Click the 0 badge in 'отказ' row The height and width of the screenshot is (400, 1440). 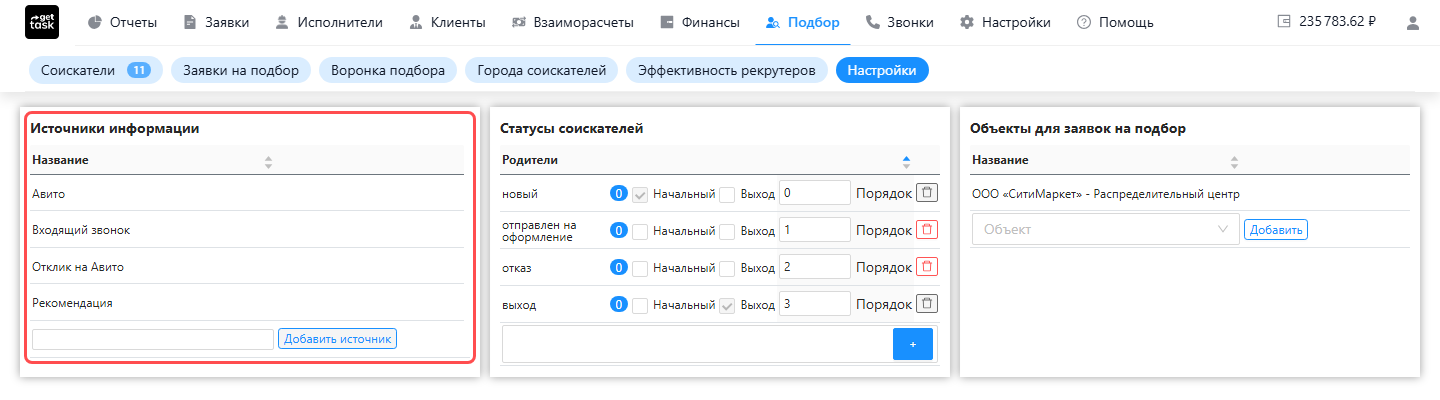[x=619, y=267]
